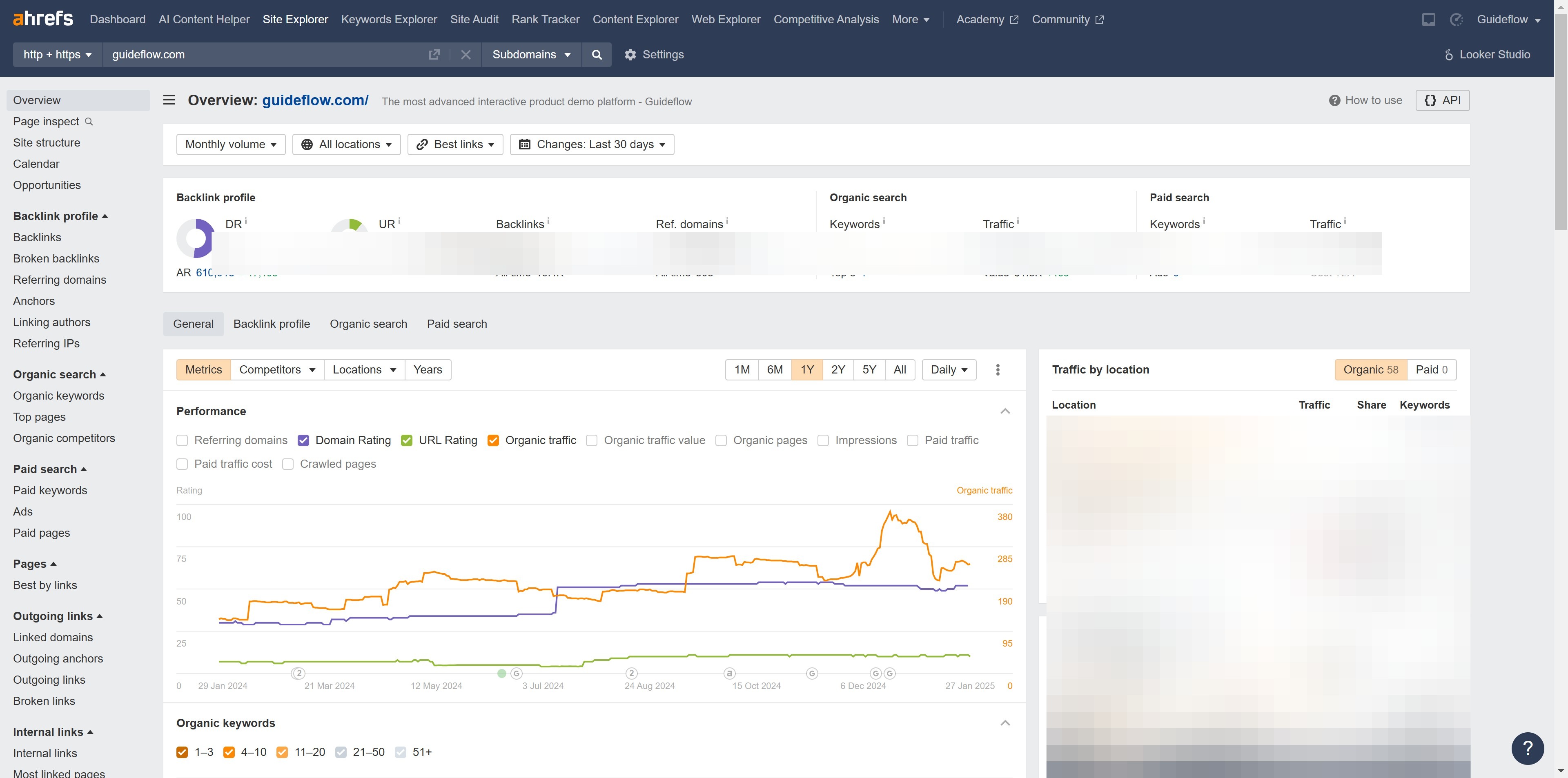Open the Looker Studio integration
1568x778 pixels.
(1487, 55)
